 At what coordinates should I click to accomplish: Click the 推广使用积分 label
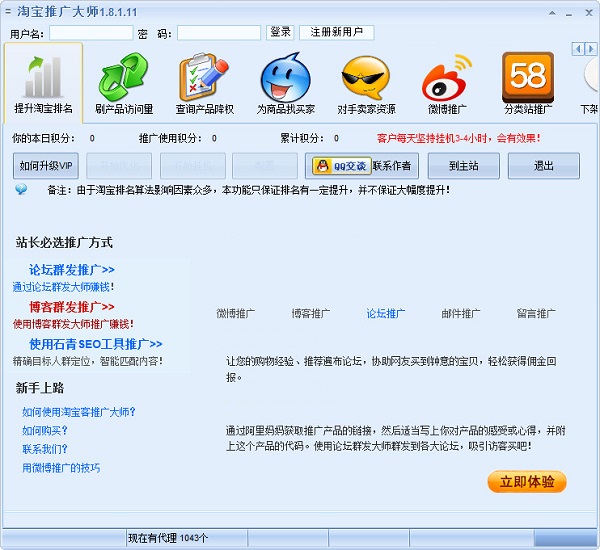coord(170,138)
